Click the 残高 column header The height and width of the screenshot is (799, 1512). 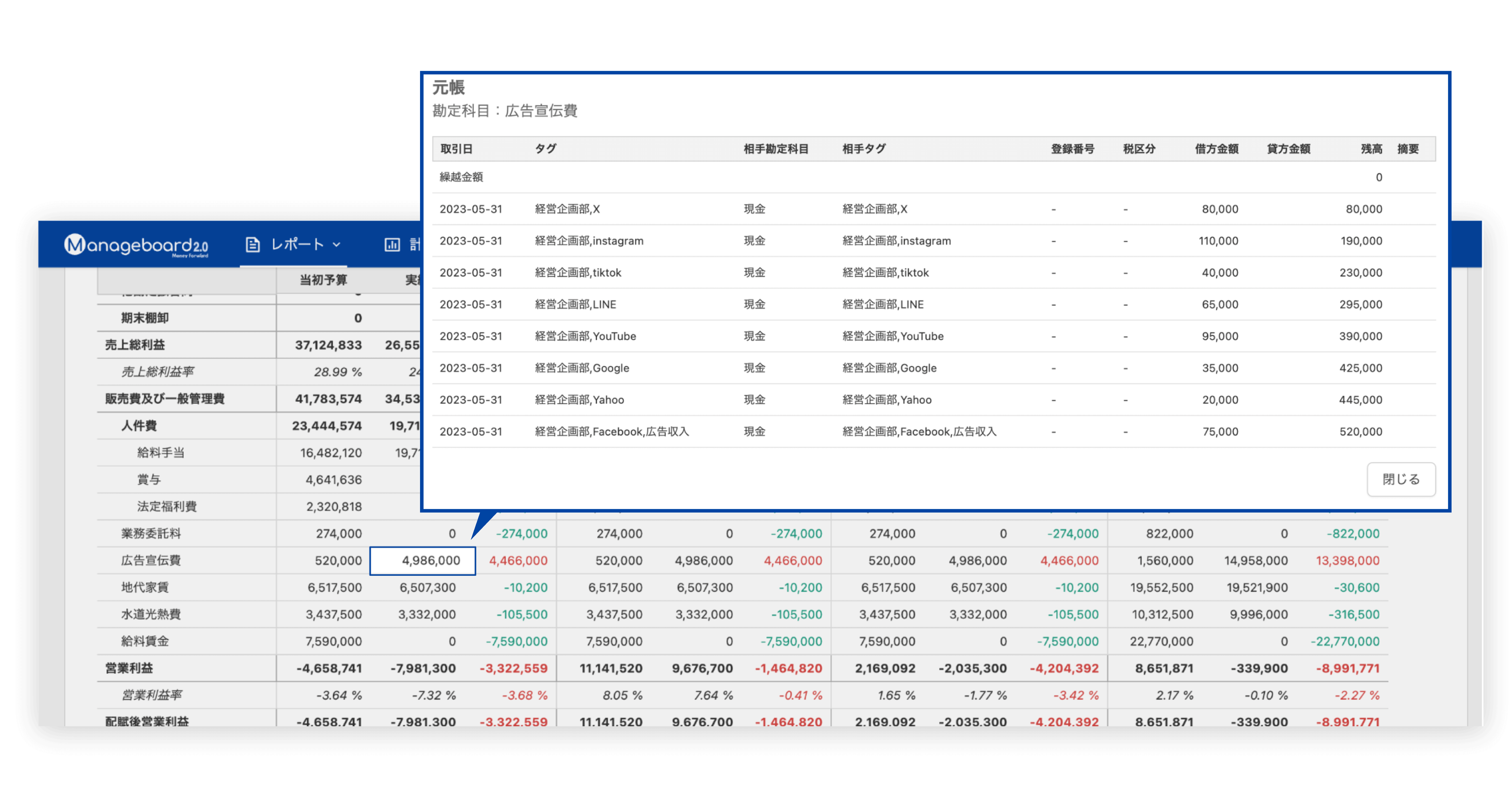click(x=1371, y=149)
